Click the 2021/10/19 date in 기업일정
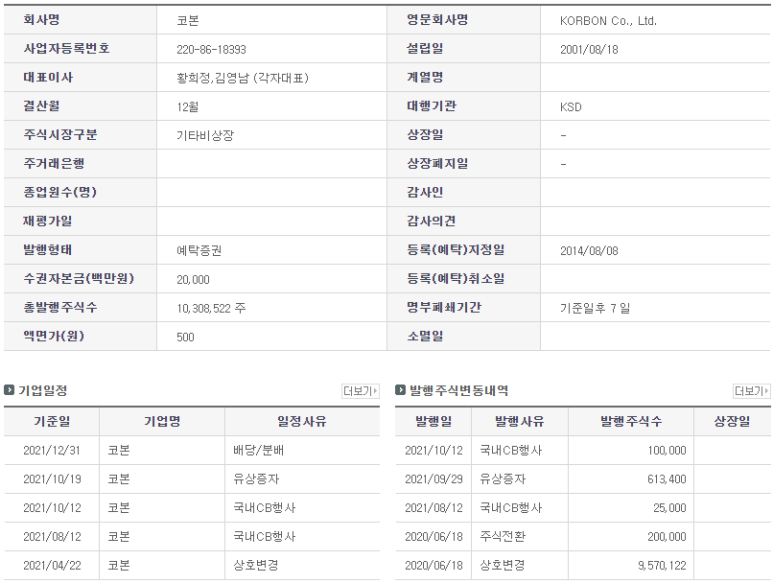The height and width of the screenshot is (583, 773). [52, 479]
